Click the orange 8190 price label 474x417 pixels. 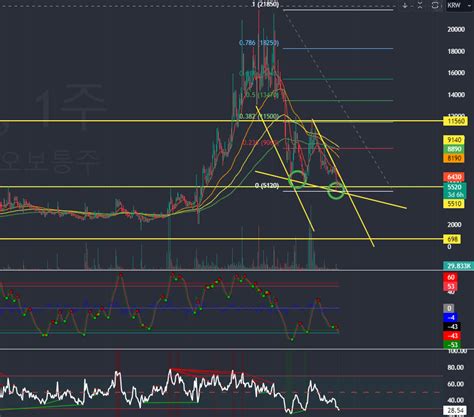(454, 158)
